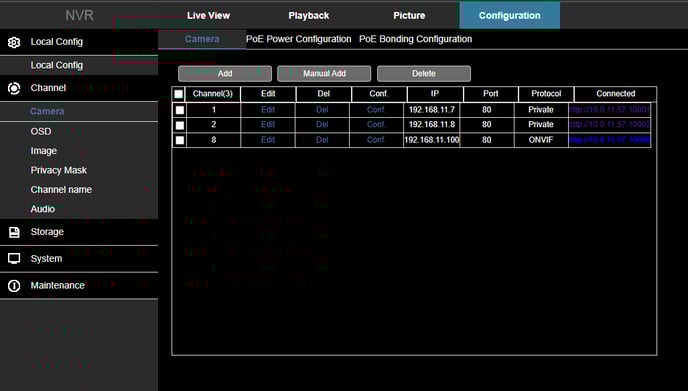Click the Channel camera lens icon
The image size is (688, 391).
14,88
